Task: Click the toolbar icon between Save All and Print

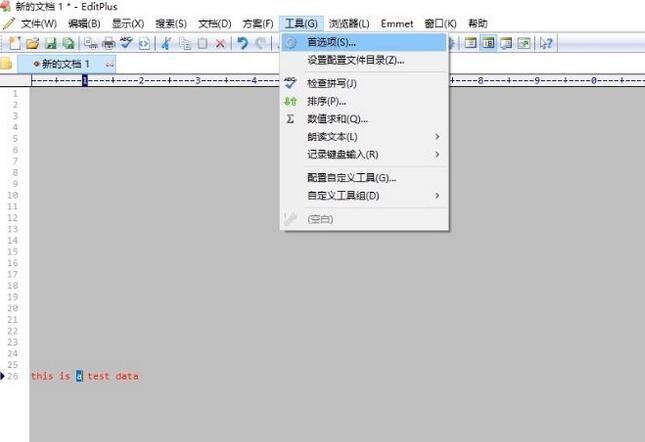Action: [x=90, y=43]
